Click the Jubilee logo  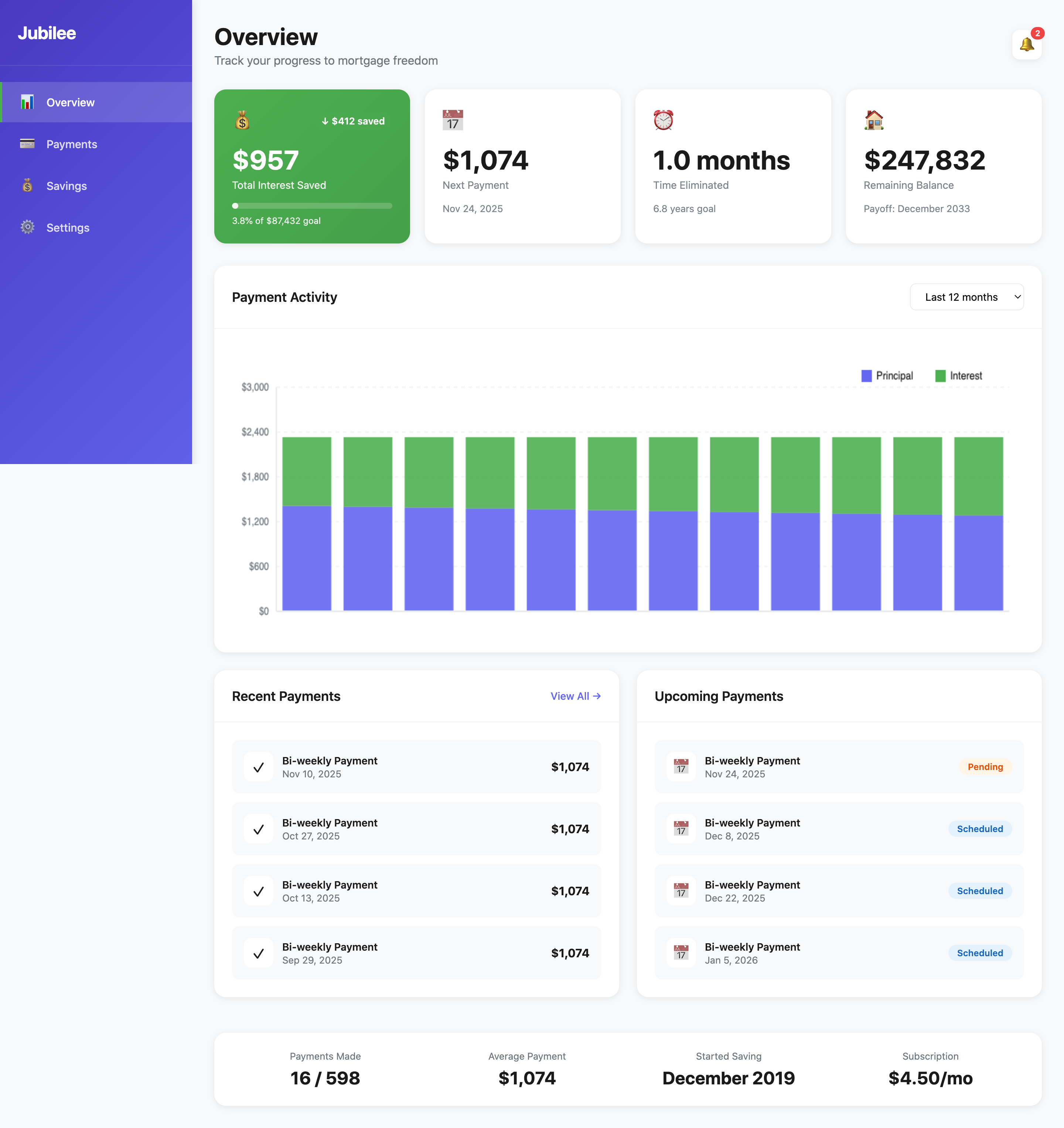point(47,33)
